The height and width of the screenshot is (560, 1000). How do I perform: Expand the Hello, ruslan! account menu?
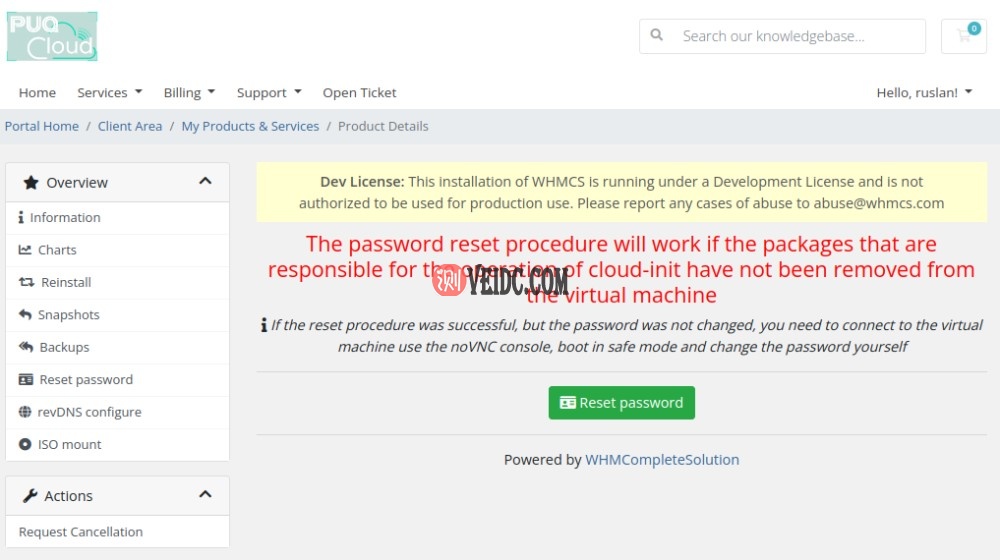click(924, 93)
